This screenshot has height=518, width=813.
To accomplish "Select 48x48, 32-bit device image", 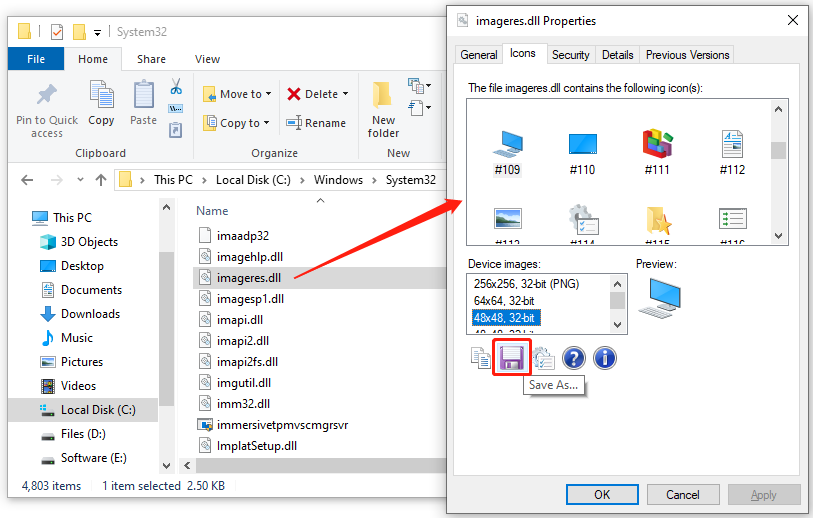I will click(505, 318).
